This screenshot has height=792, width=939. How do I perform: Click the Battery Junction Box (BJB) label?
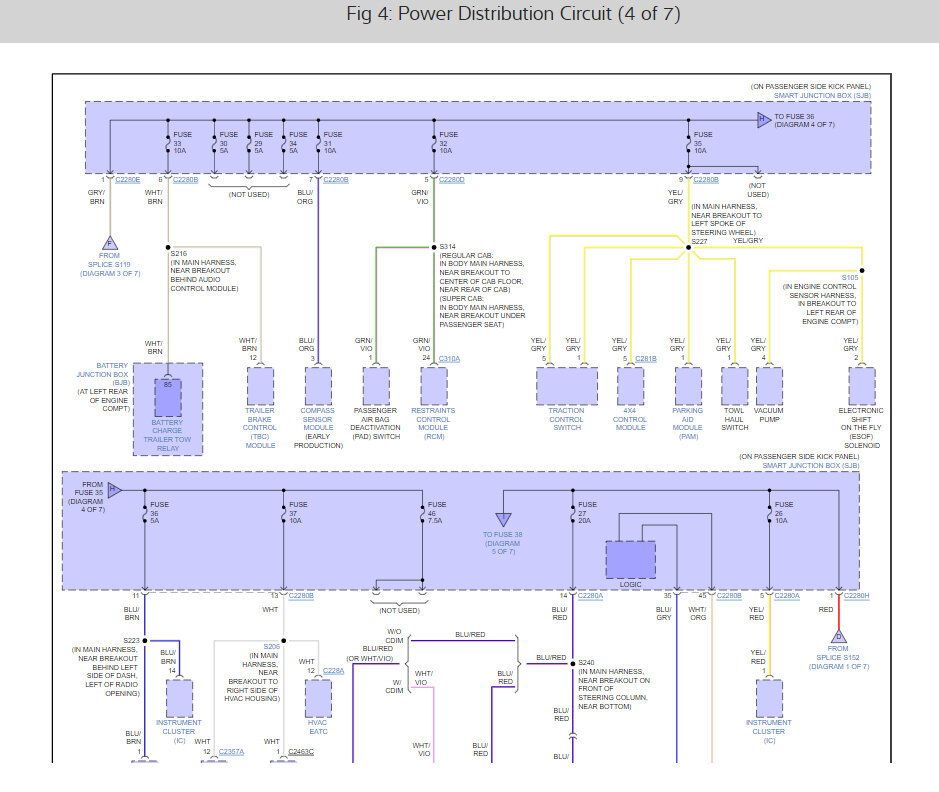coord(103,374)
